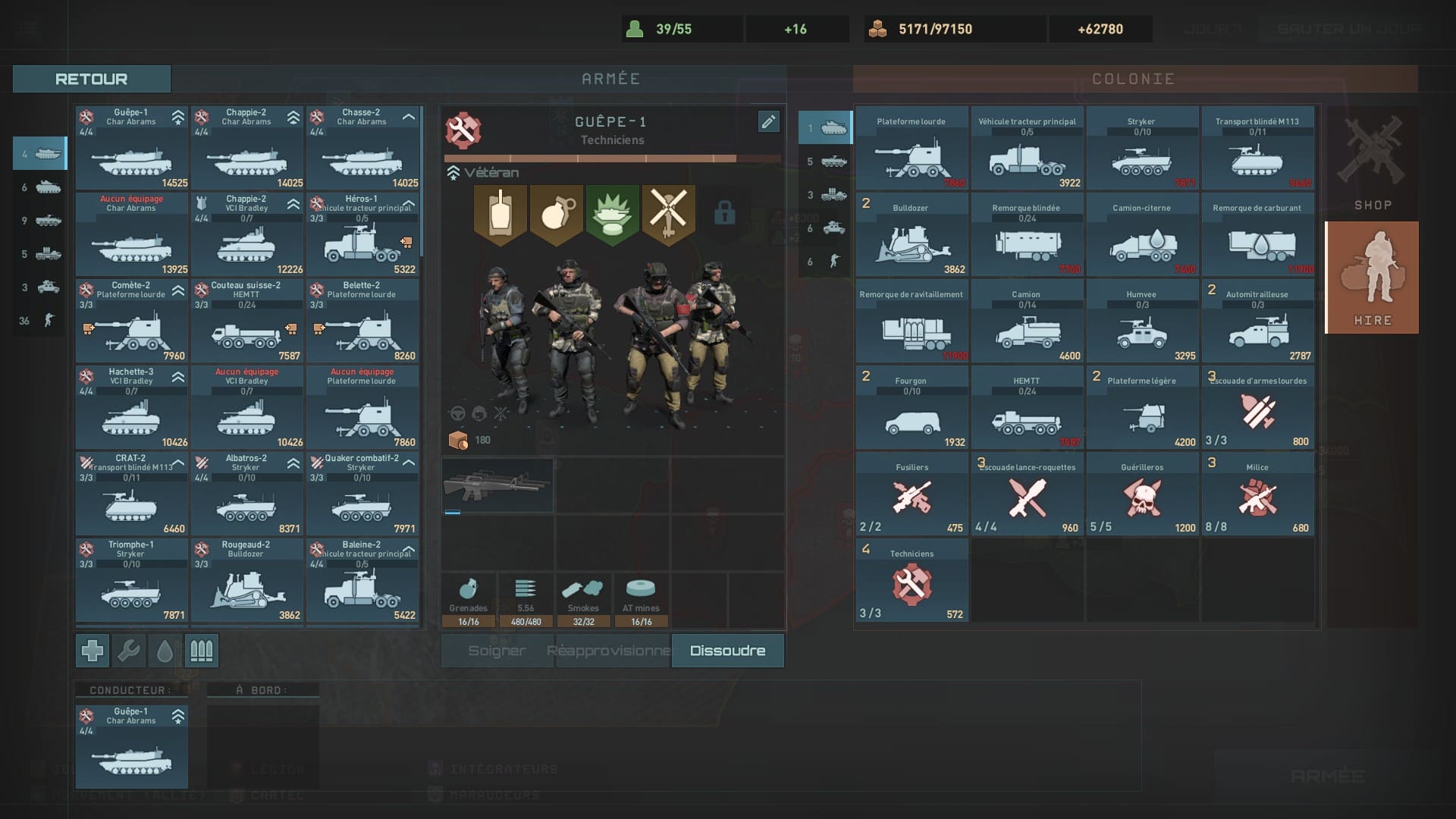This screenshot has height=819, width=1456.
Task: Click the army list vertical scrollbar
Action: 422,182
